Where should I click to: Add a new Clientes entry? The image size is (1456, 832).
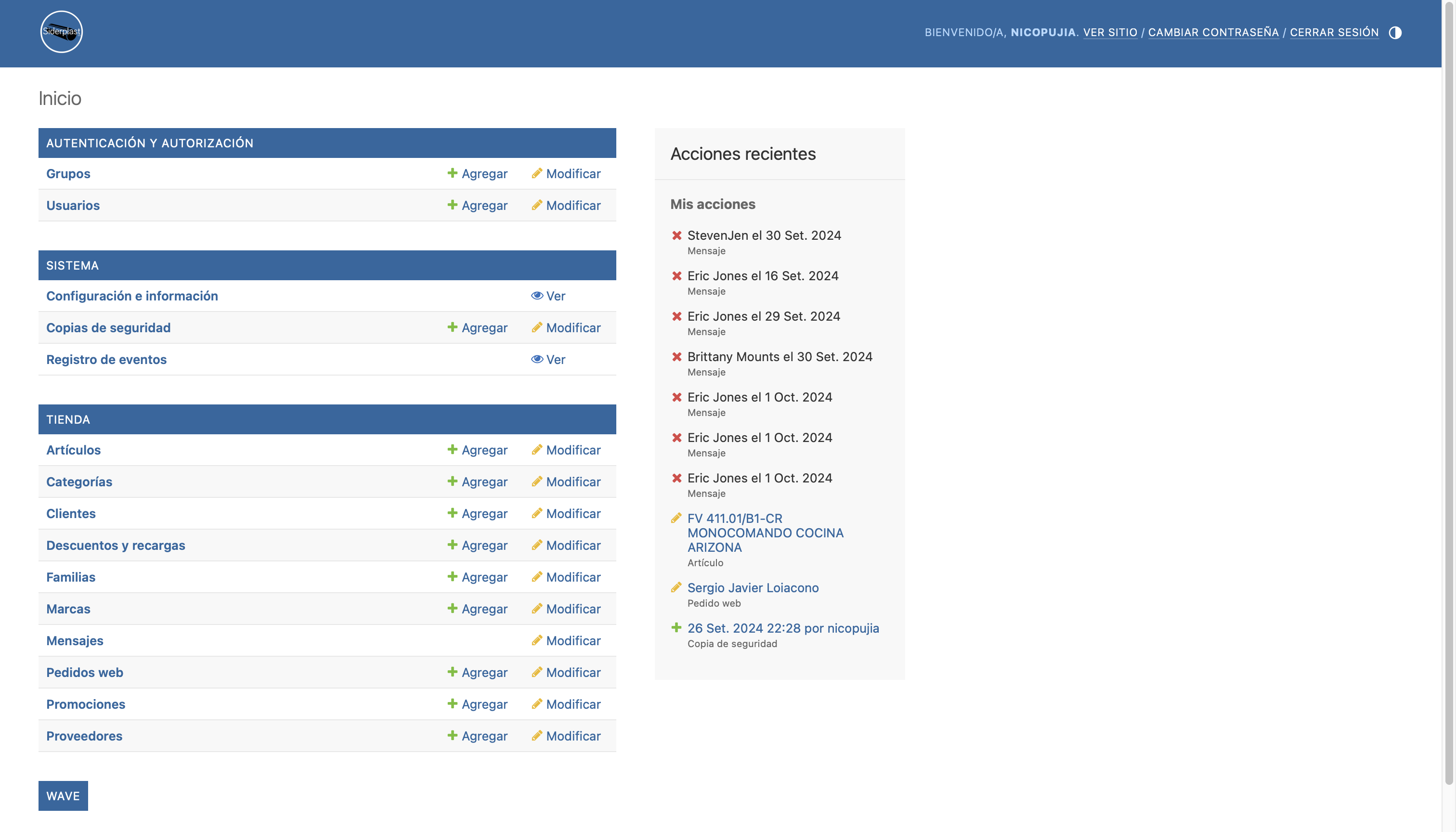(x=477, y=514)
